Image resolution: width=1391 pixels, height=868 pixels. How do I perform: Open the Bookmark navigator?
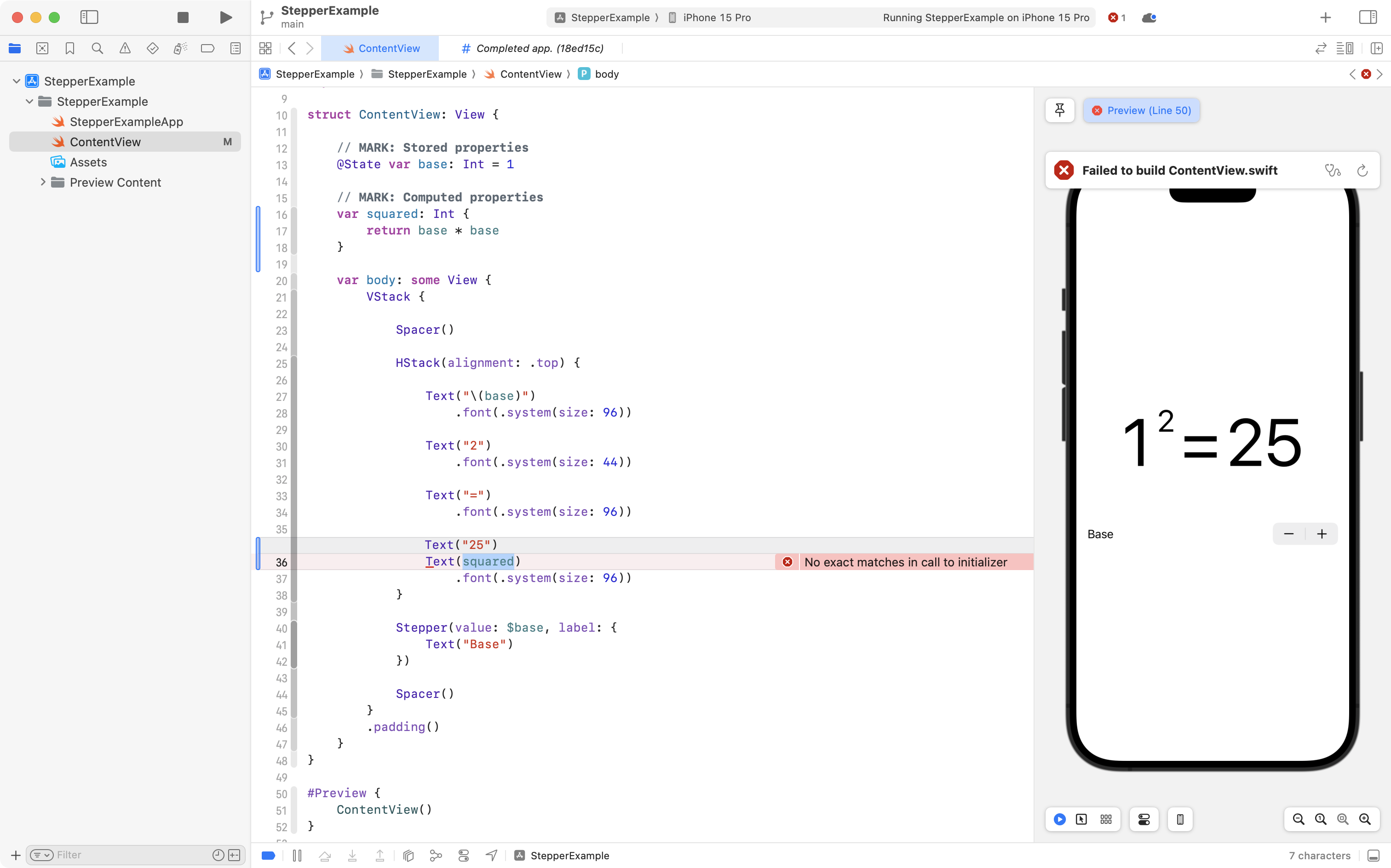[x=69, y=48]
